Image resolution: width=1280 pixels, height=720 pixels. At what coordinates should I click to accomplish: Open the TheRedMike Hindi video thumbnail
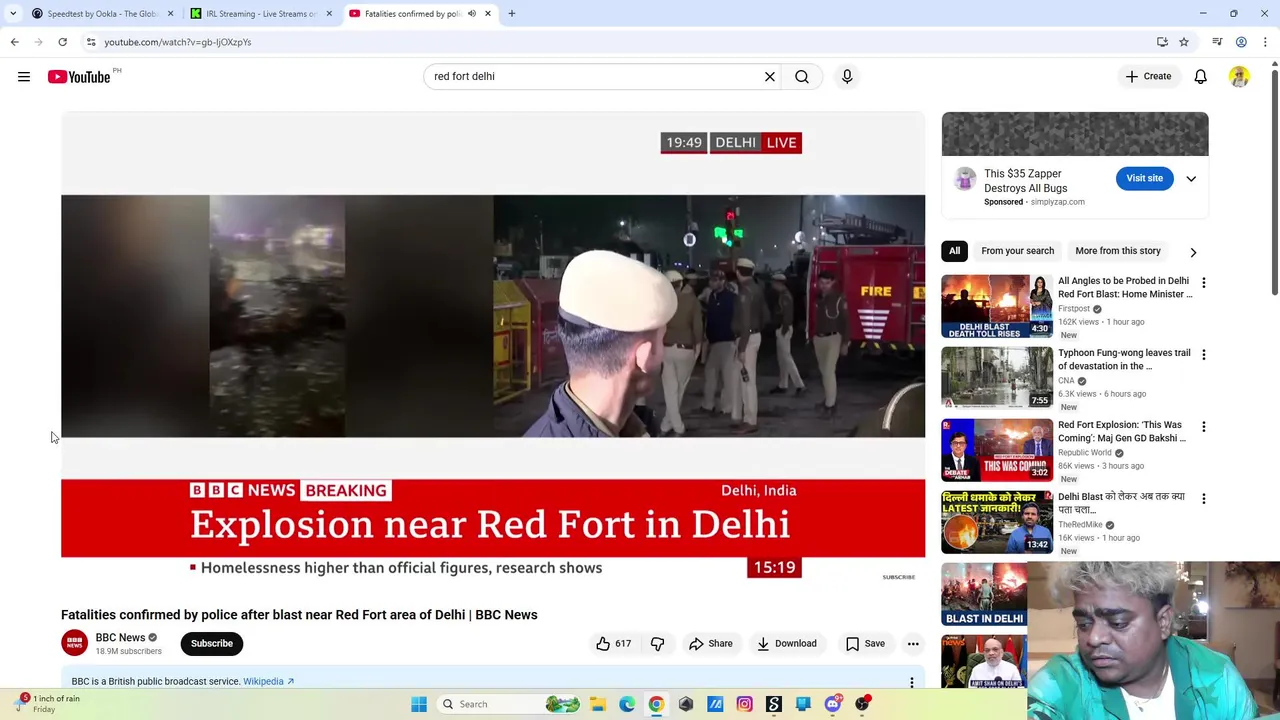click(x=996, y=522)
